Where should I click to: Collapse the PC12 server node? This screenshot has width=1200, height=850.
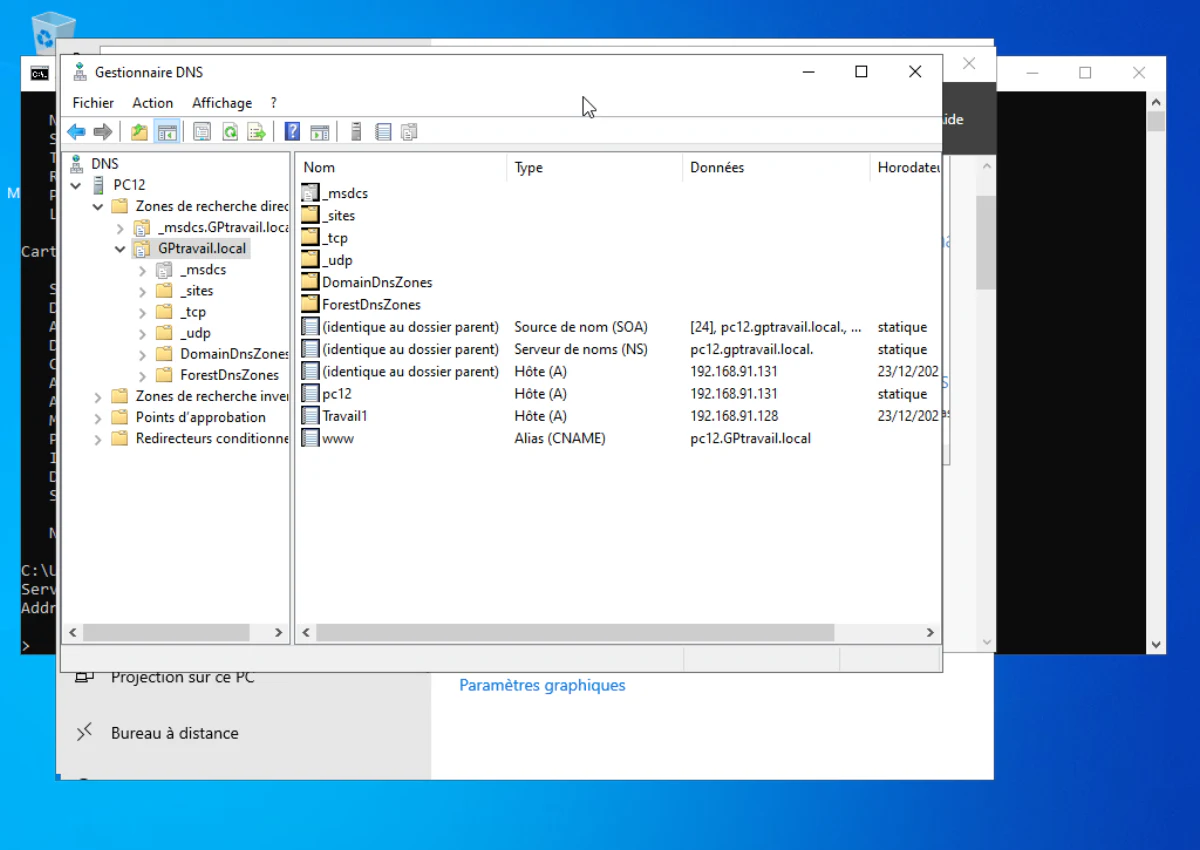pos(76,185)
